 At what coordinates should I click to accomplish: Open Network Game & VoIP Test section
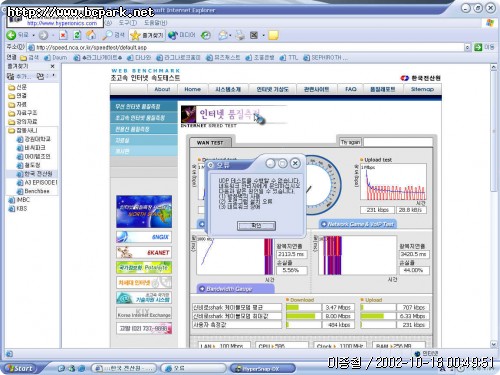point(358,224)
